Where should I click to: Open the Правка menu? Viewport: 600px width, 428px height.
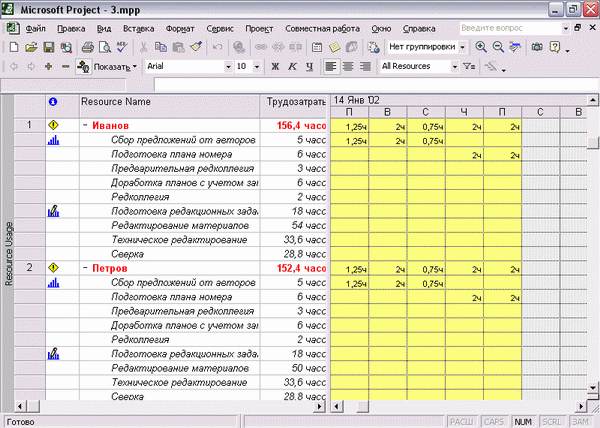click(71, 29)
